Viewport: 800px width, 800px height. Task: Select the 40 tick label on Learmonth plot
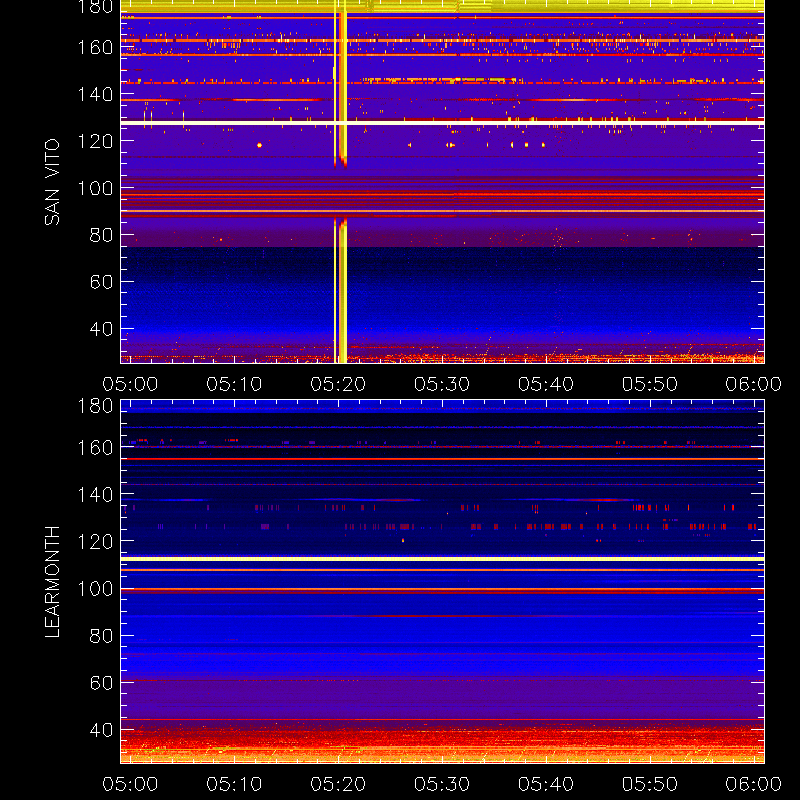tap(101, 730)
